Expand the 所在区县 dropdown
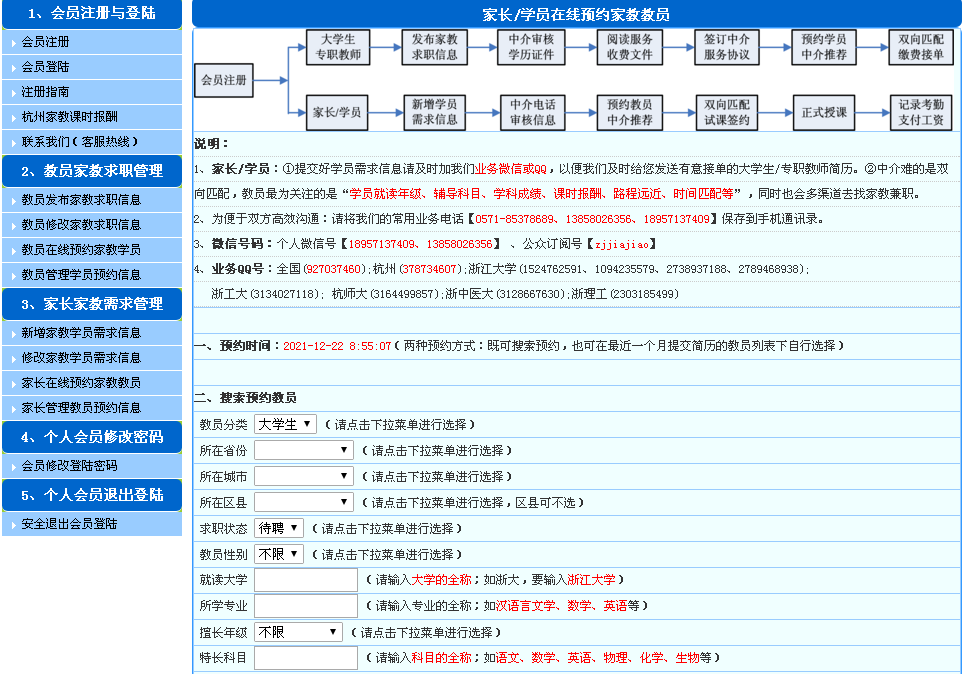The image size is (964, 674). (303, 502)
